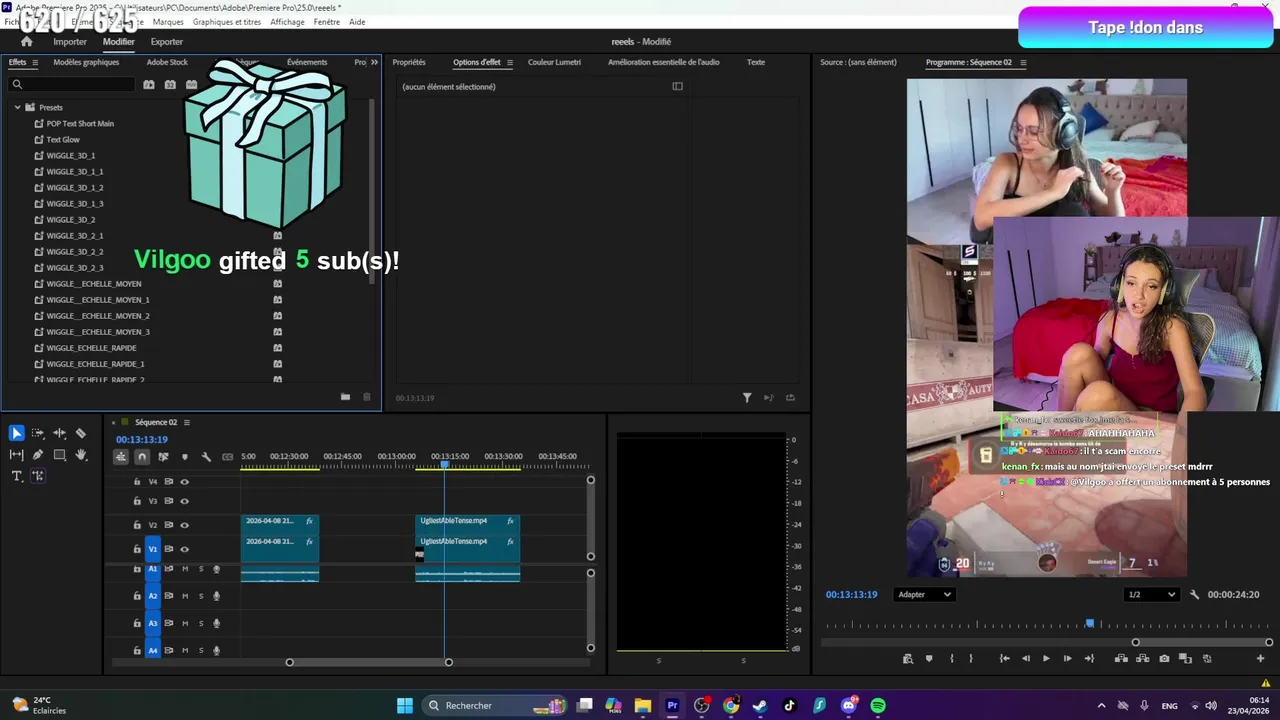Image resolution: width=1280 pixels, height=720 pixels.
Task: Click timeline wrench display settings
Action: pyautogui.click(x=206, y=457)
